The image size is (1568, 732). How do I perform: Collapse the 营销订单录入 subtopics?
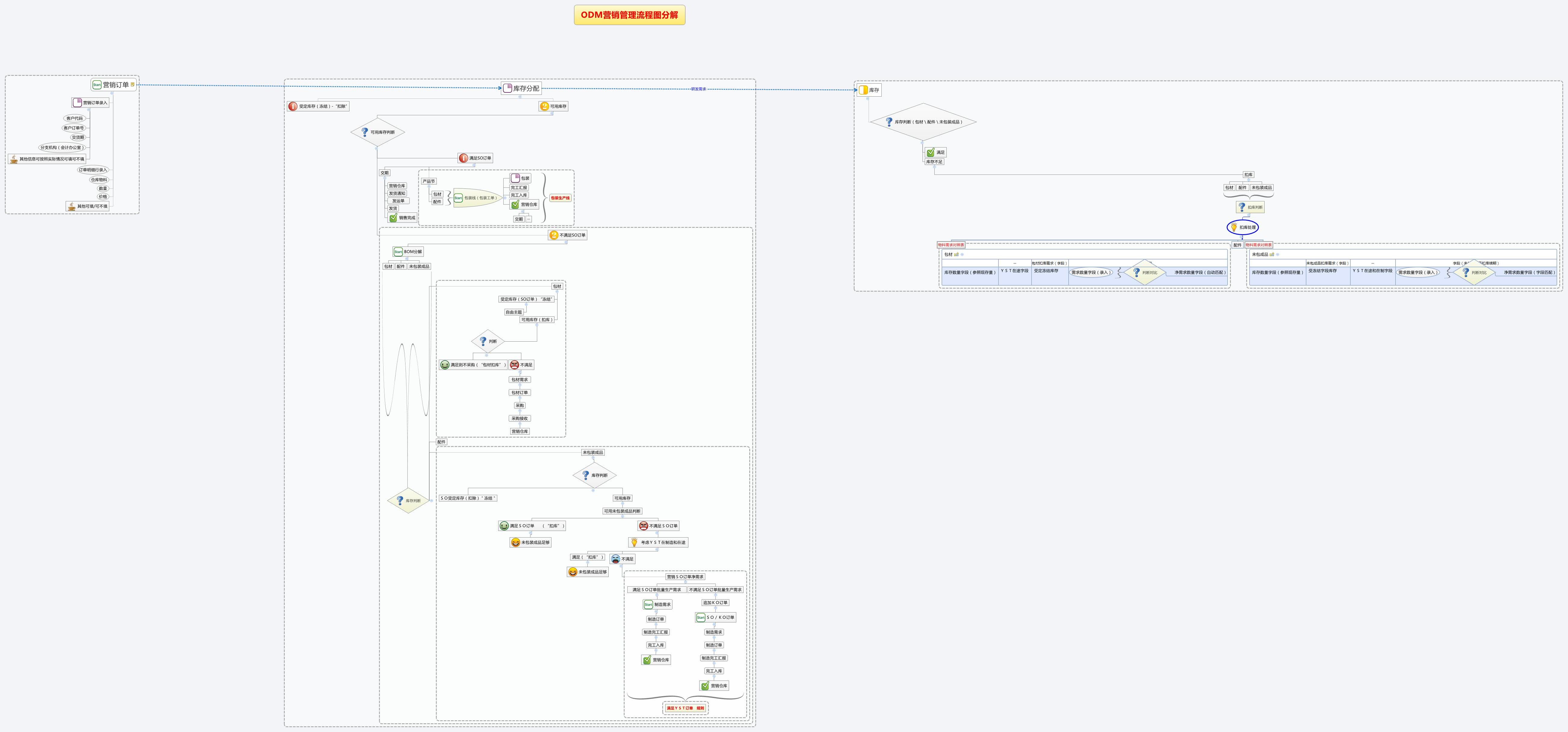(x=89, y=110)
